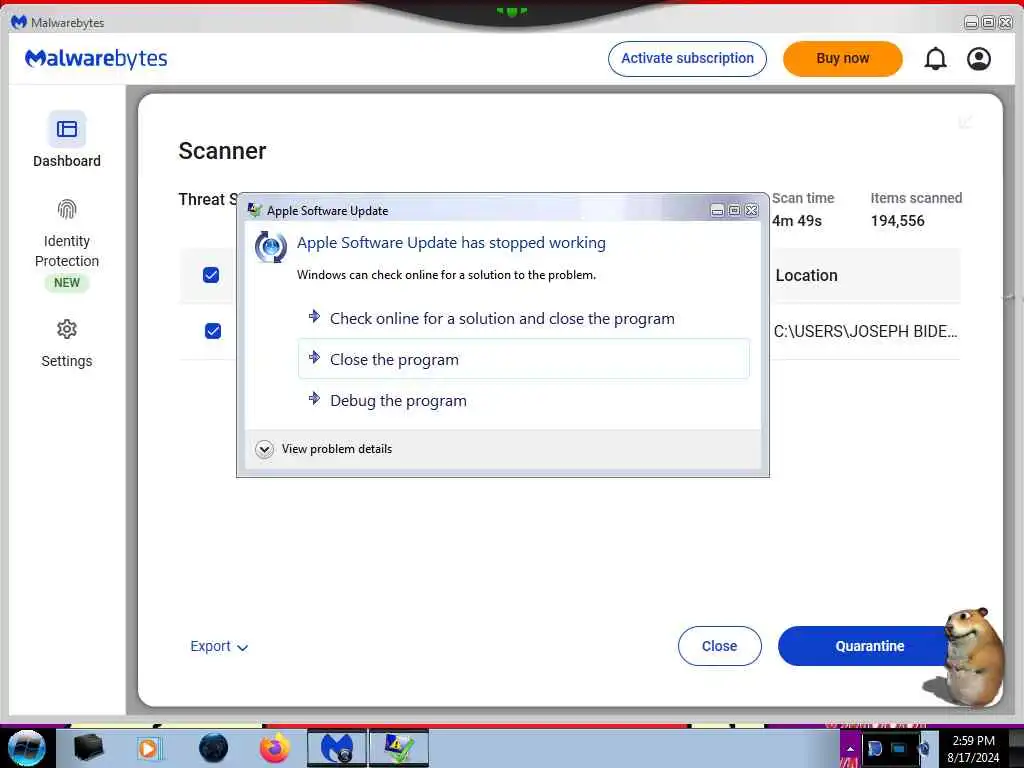Viewport: 1024px width, 768px height.
Task: Click Quarantine button
Action: [x=869, y=646]
